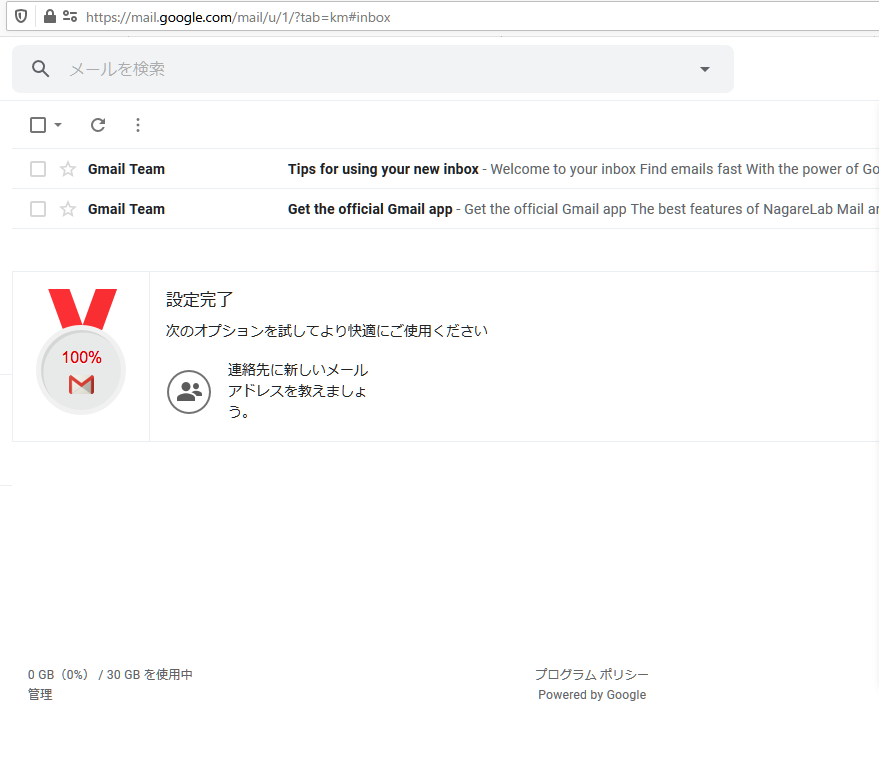
Task: Open the プログラム ポリシー link
Action: tap(591, 674)
